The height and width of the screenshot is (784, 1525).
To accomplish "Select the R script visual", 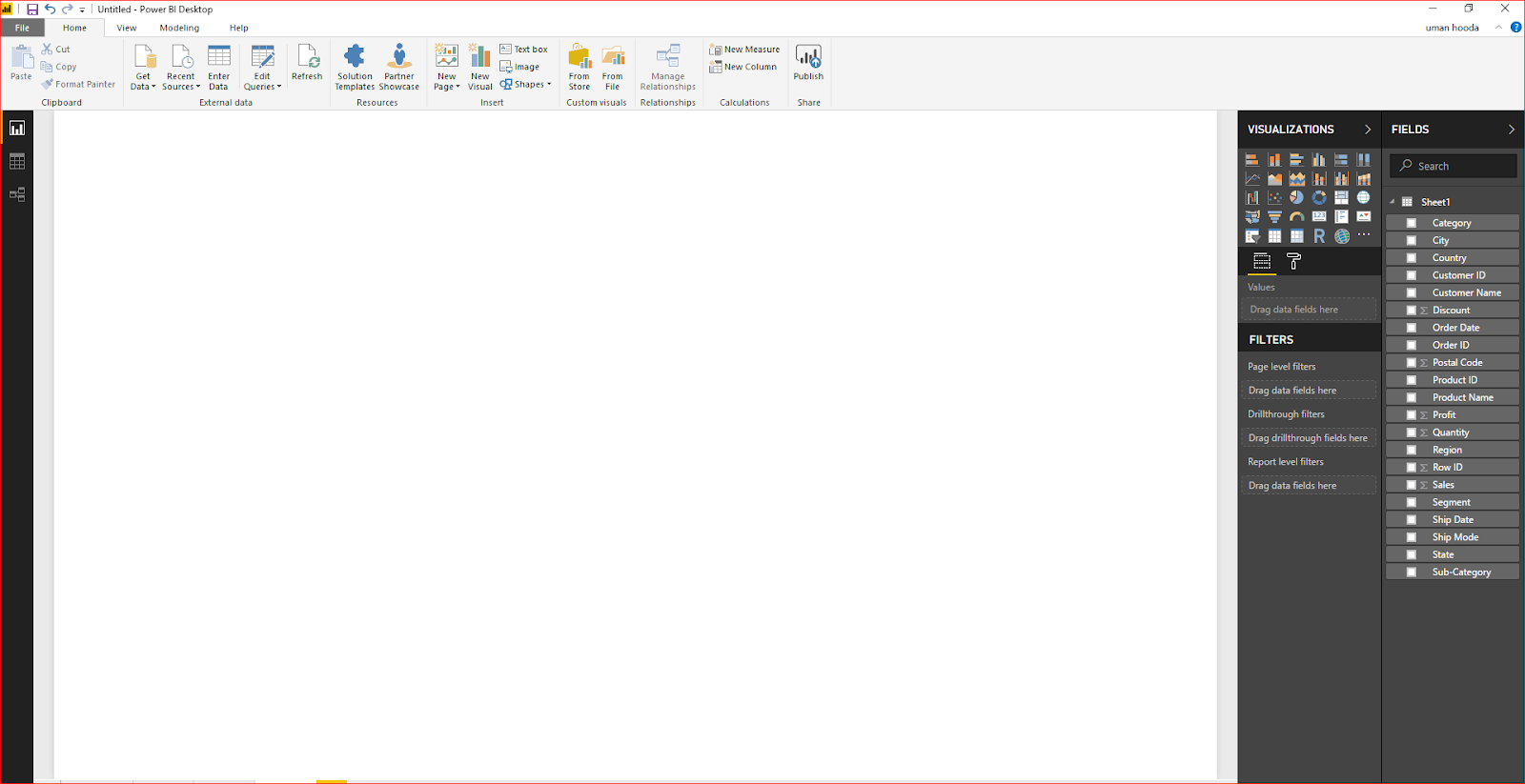I will (1319, 236).
